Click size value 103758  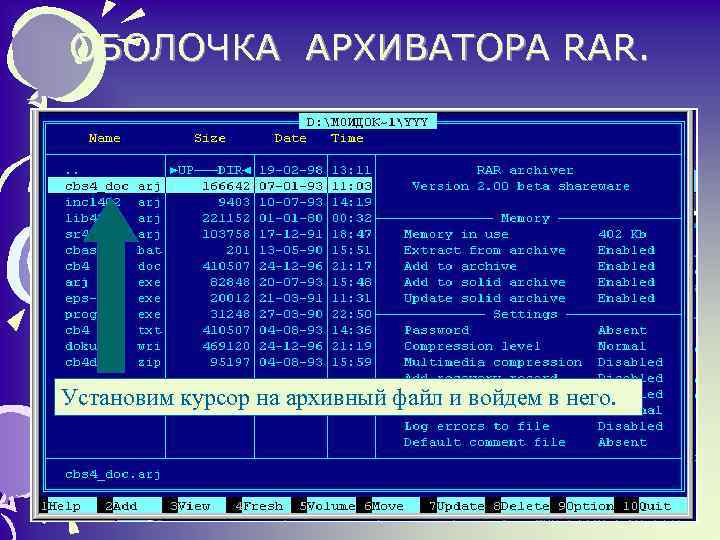pos(226,234)
